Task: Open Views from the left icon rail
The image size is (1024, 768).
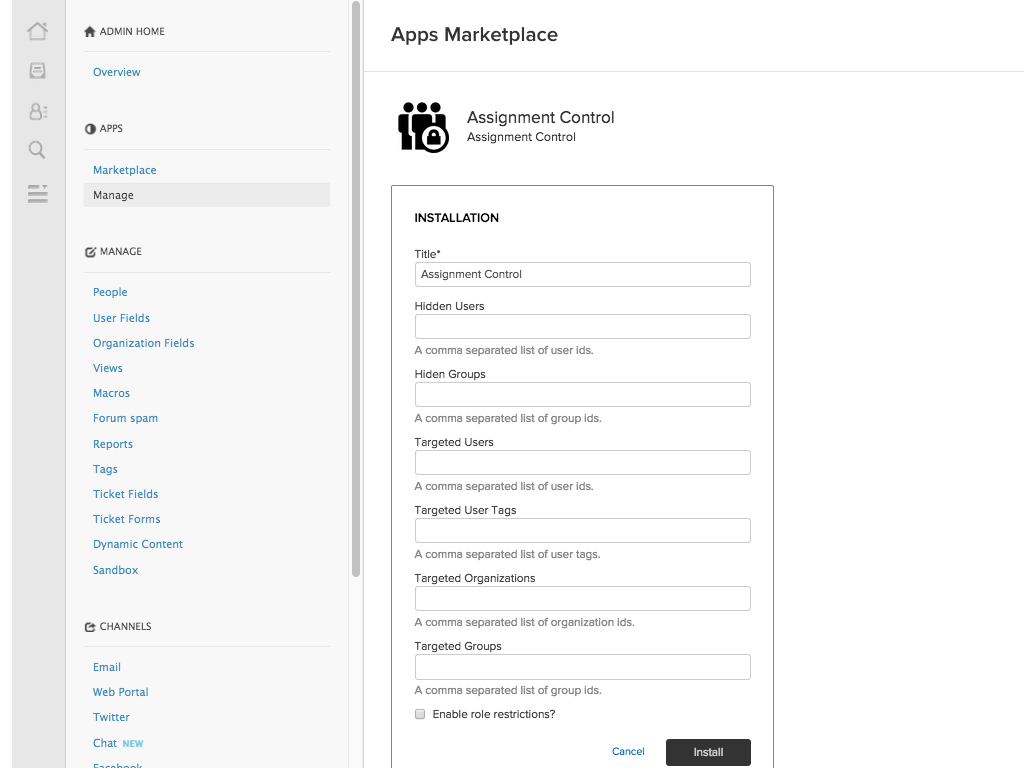Action: pyautogui.click(x=37, y=70)
